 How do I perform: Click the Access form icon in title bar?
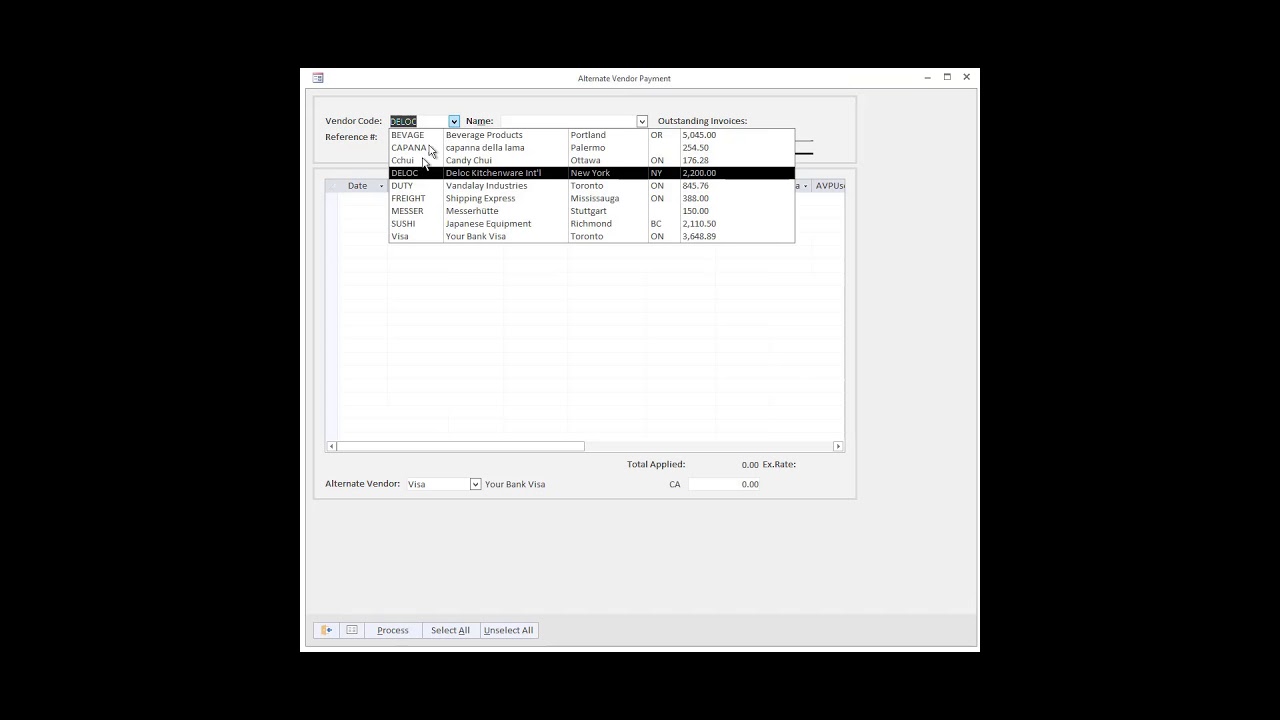[x=318, y=78]
